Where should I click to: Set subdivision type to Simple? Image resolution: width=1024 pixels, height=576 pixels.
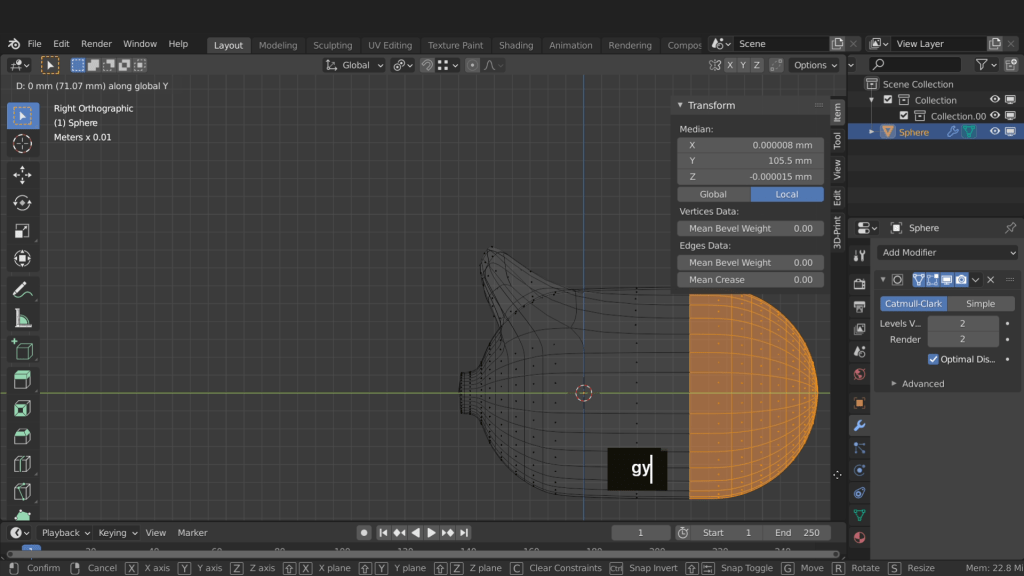(980, 304)
